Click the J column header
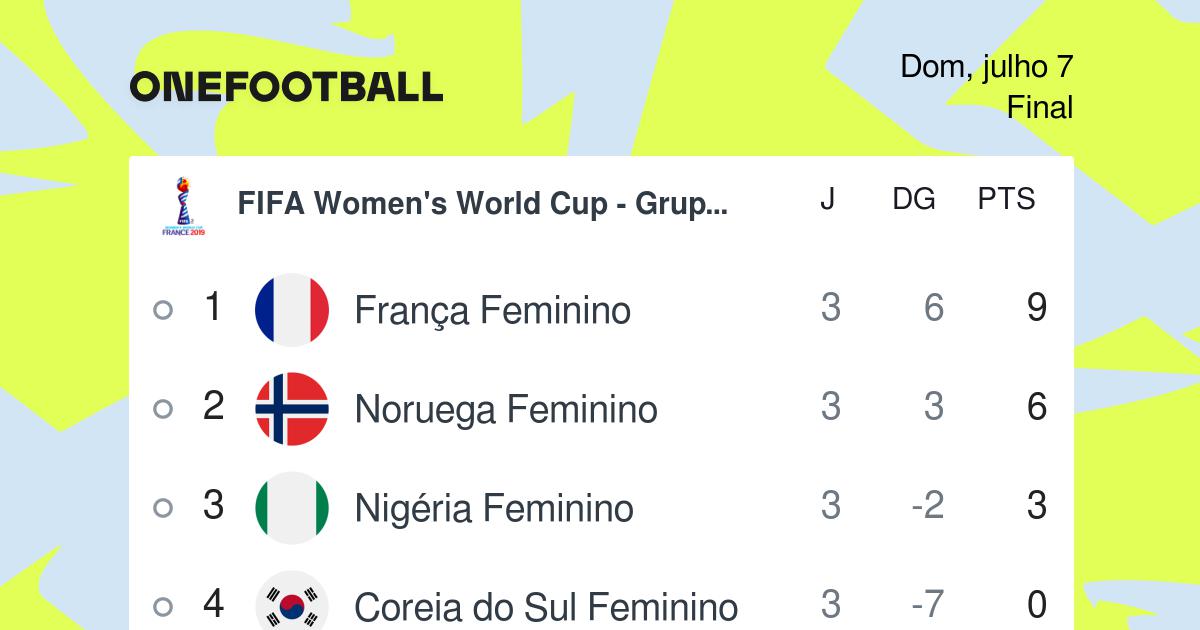 (828, 200)
